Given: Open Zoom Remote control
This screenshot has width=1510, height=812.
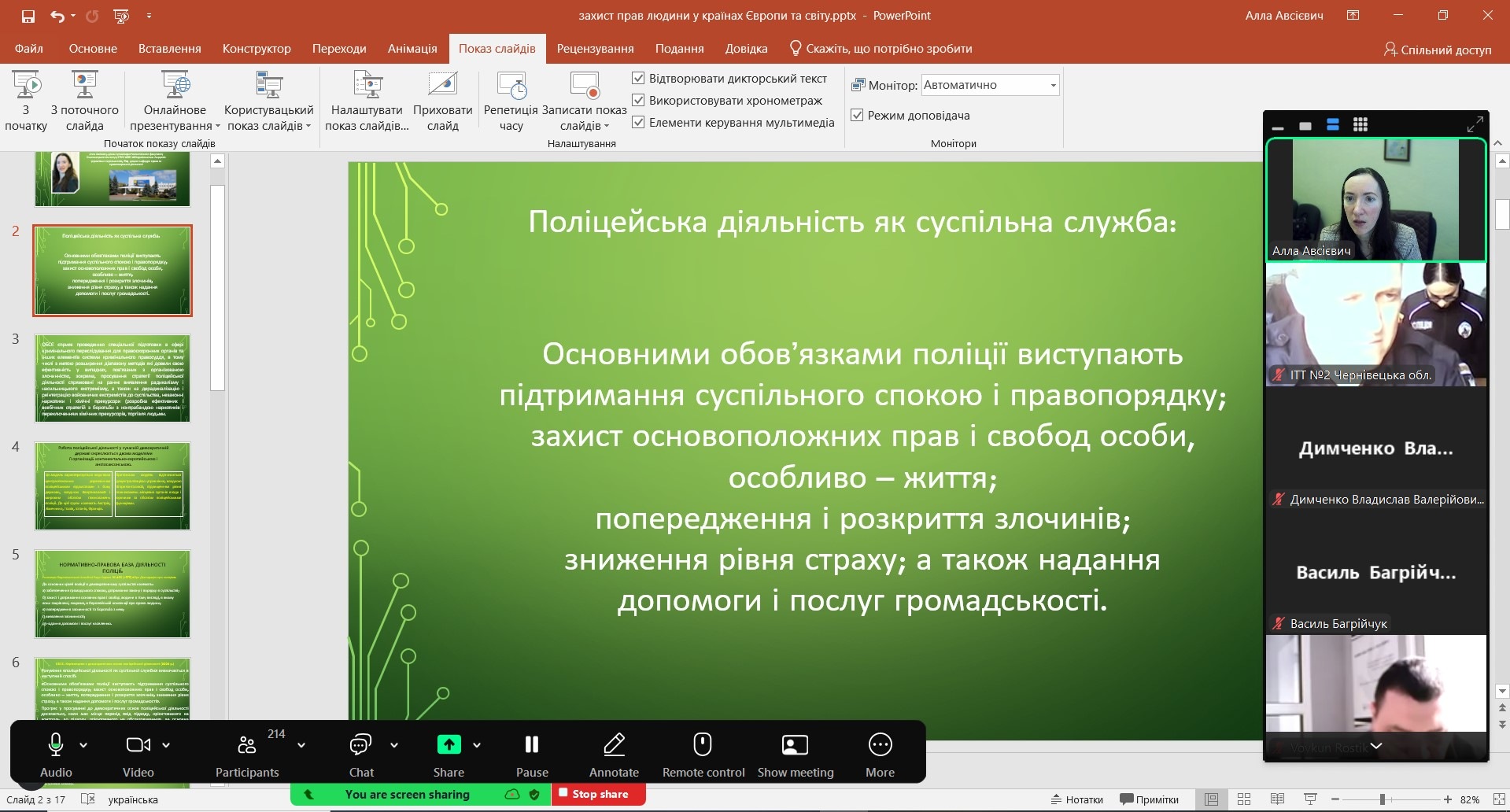Looking at the screenshot, I should click(x=703, y=754).
